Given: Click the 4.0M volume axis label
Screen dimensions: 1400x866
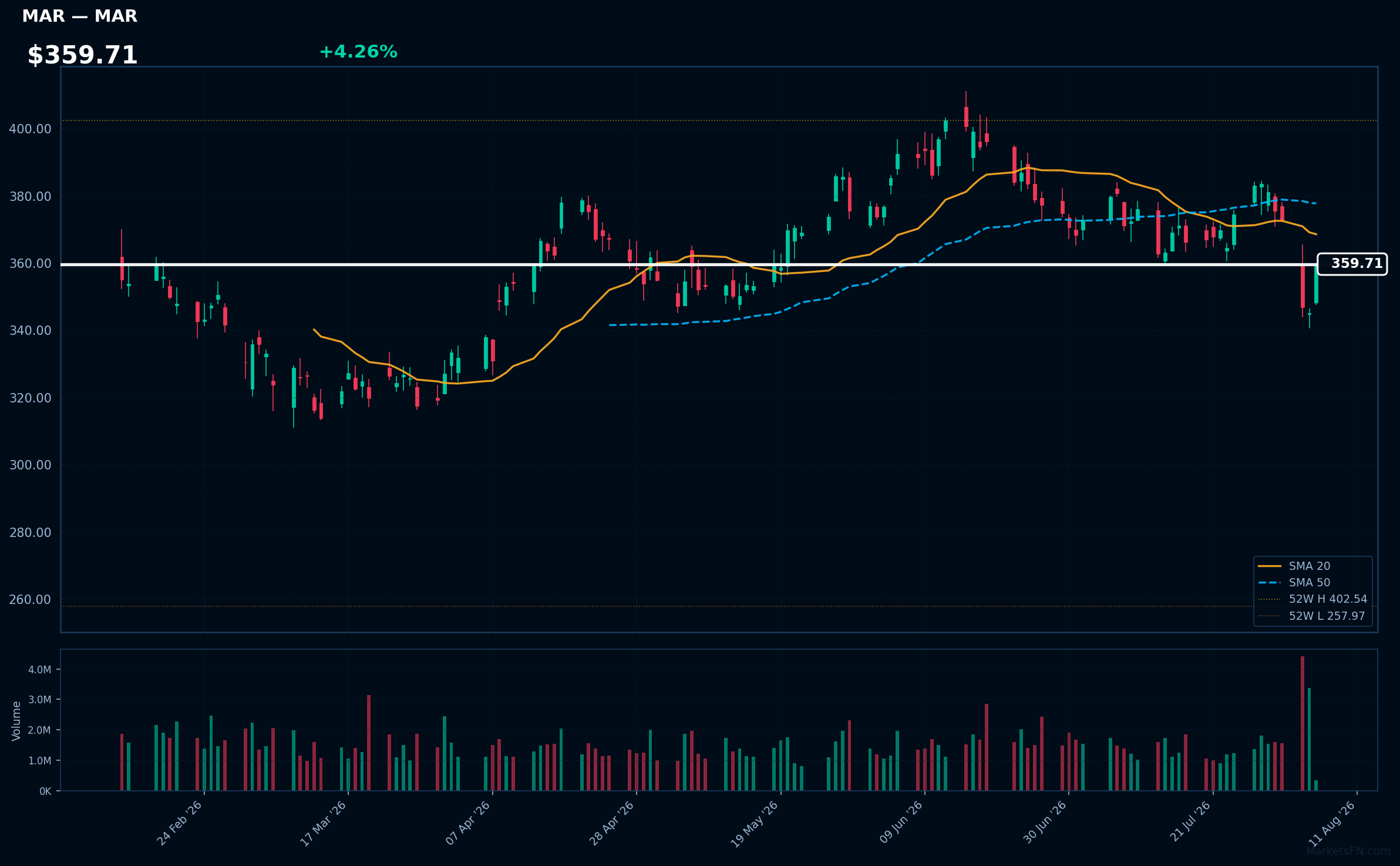Looking at the screenshot, I should tap(40, 669).
